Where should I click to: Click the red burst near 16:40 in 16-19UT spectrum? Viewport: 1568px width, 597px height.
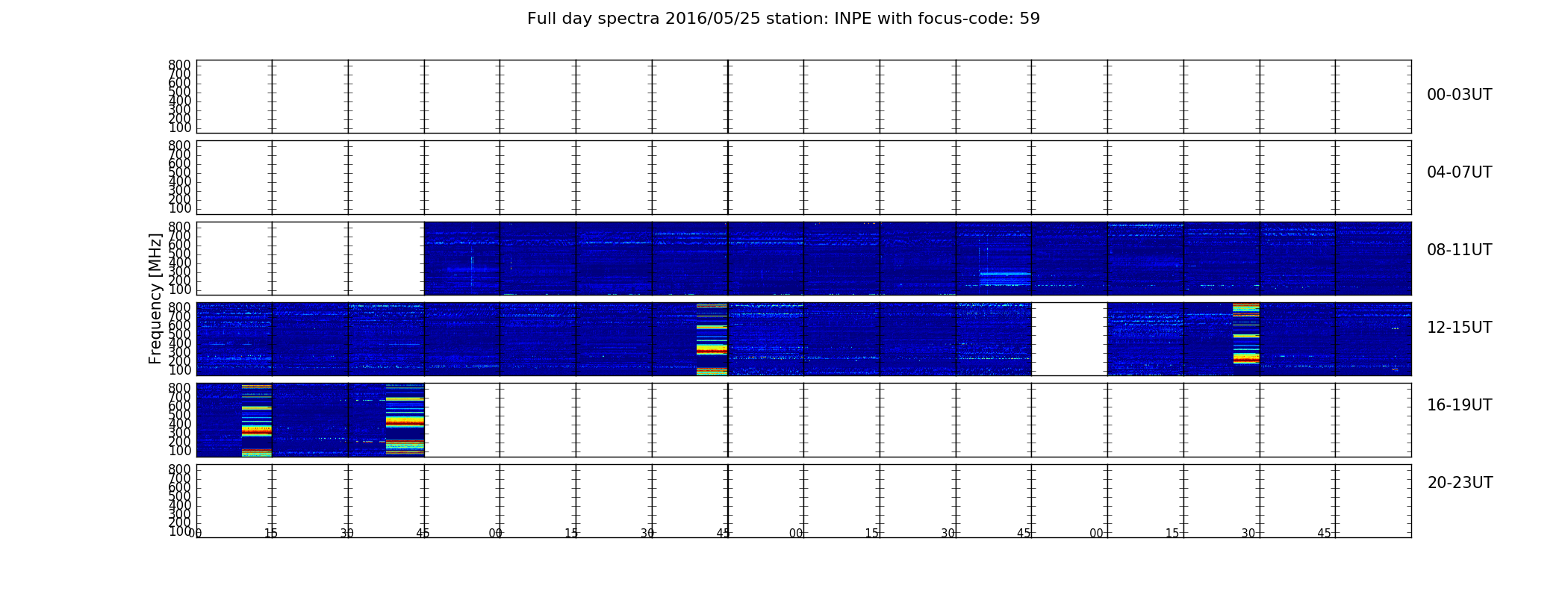tap(405, 420)
